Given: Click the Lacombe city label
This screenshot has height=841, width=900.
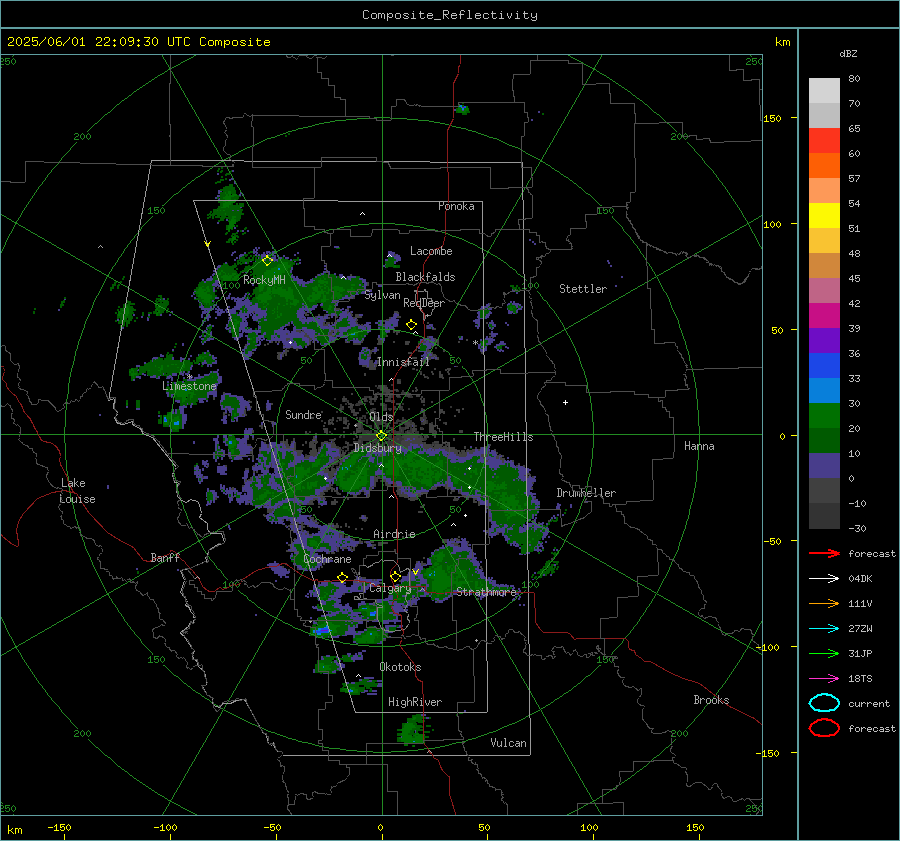Looking at the screenshot, I should (x=431, y=251).
